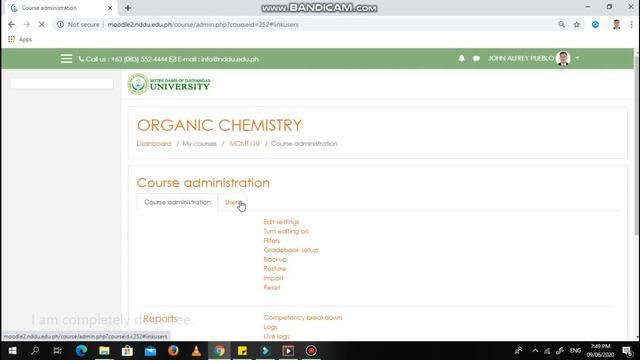Open Microsoft Store from the taskbar
Image resolution: width=640 pixels, height=360 pixels.
(127, 351)
